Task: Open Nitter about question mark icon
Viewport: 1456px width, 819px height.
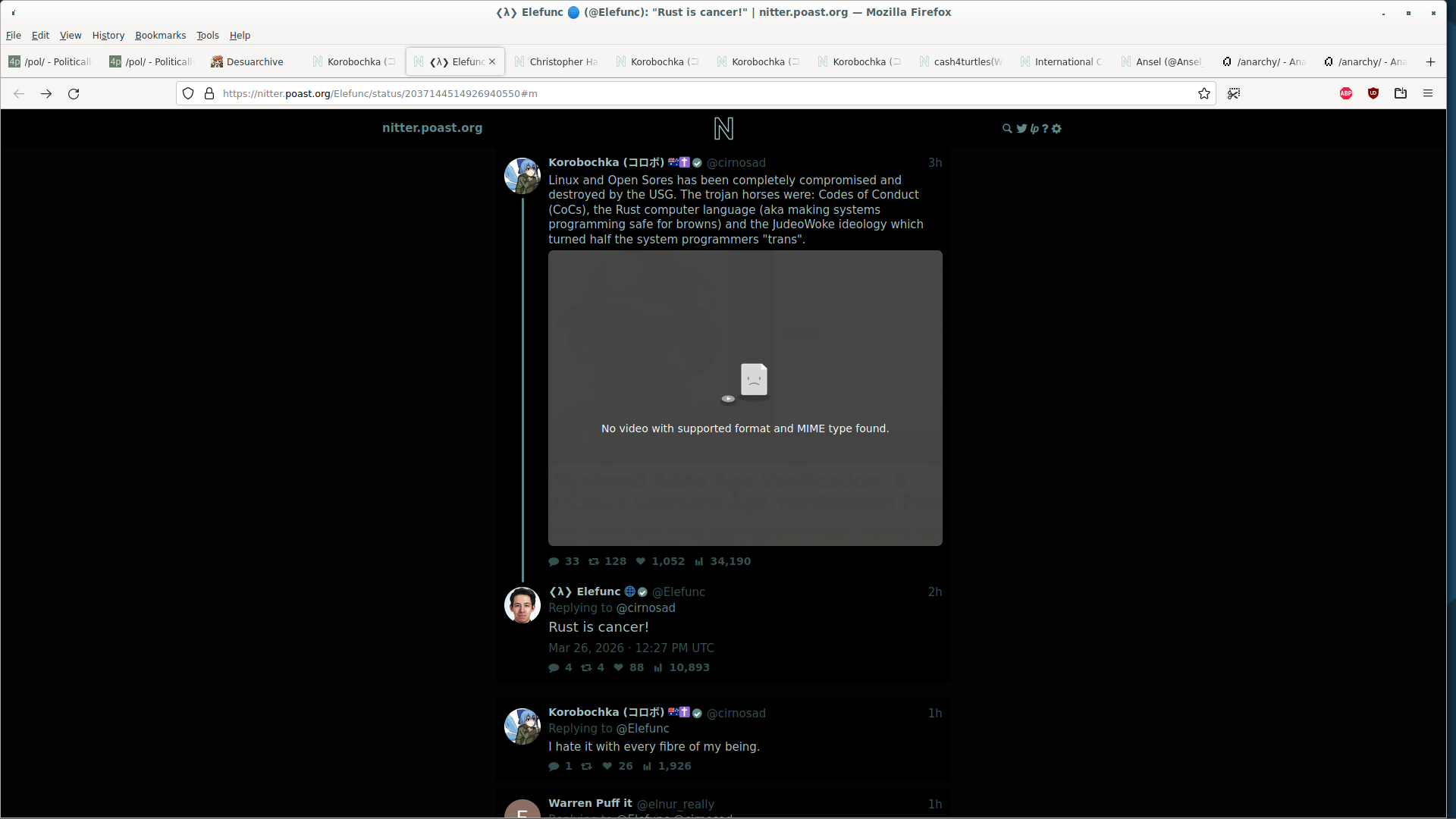Action: (1045, 129)
